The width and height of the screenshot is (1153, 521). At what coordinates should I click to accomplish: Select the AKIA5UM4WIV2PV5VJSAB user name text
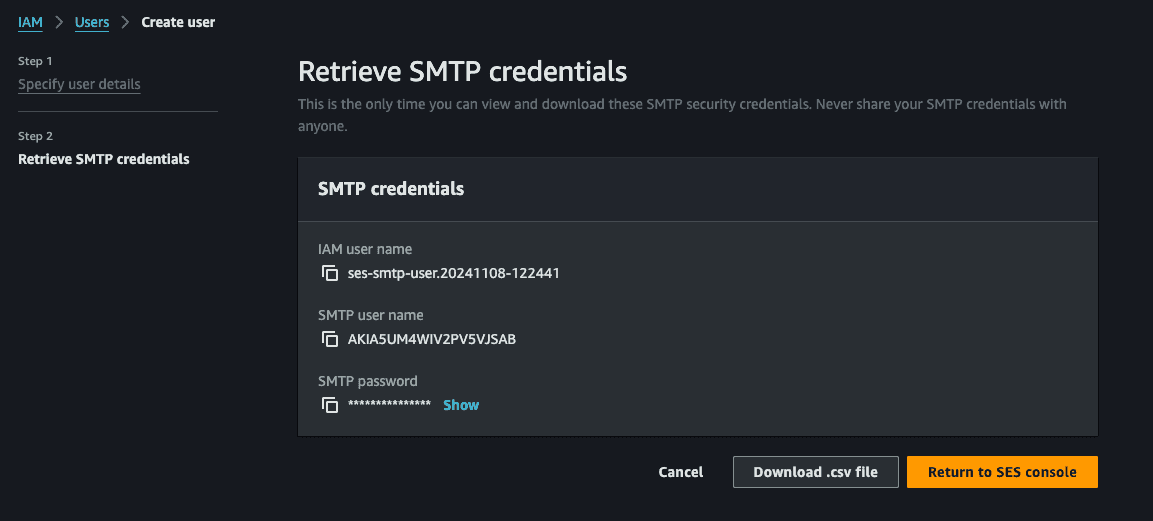(x=432, y=339)
